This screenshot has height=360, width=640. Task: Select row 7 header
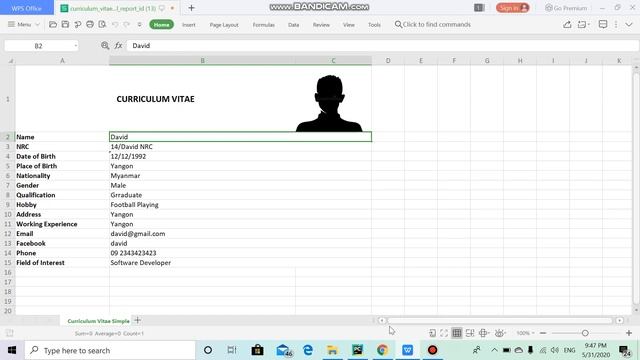point(7,185)
